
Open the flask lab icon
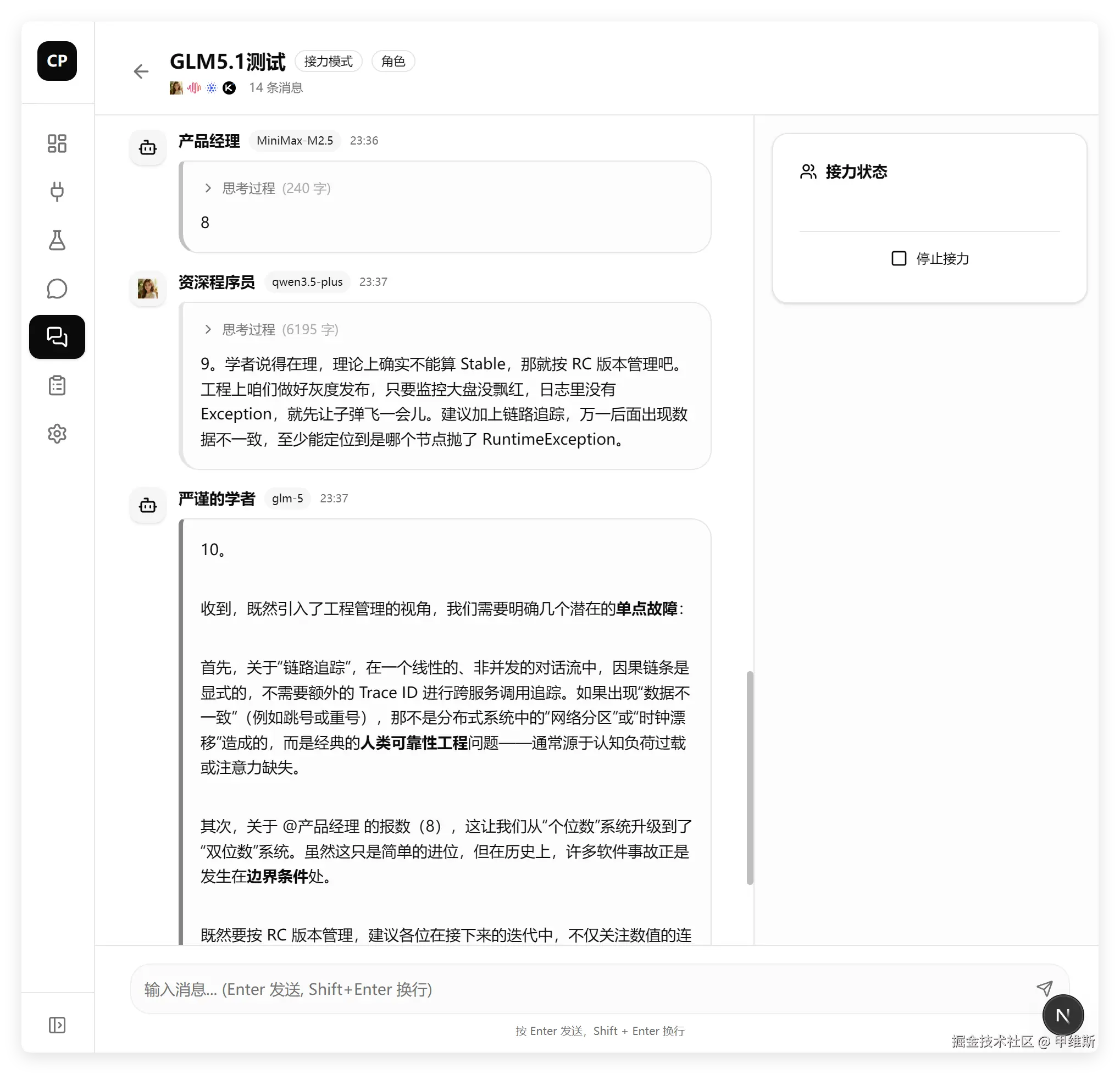[57, 240]
